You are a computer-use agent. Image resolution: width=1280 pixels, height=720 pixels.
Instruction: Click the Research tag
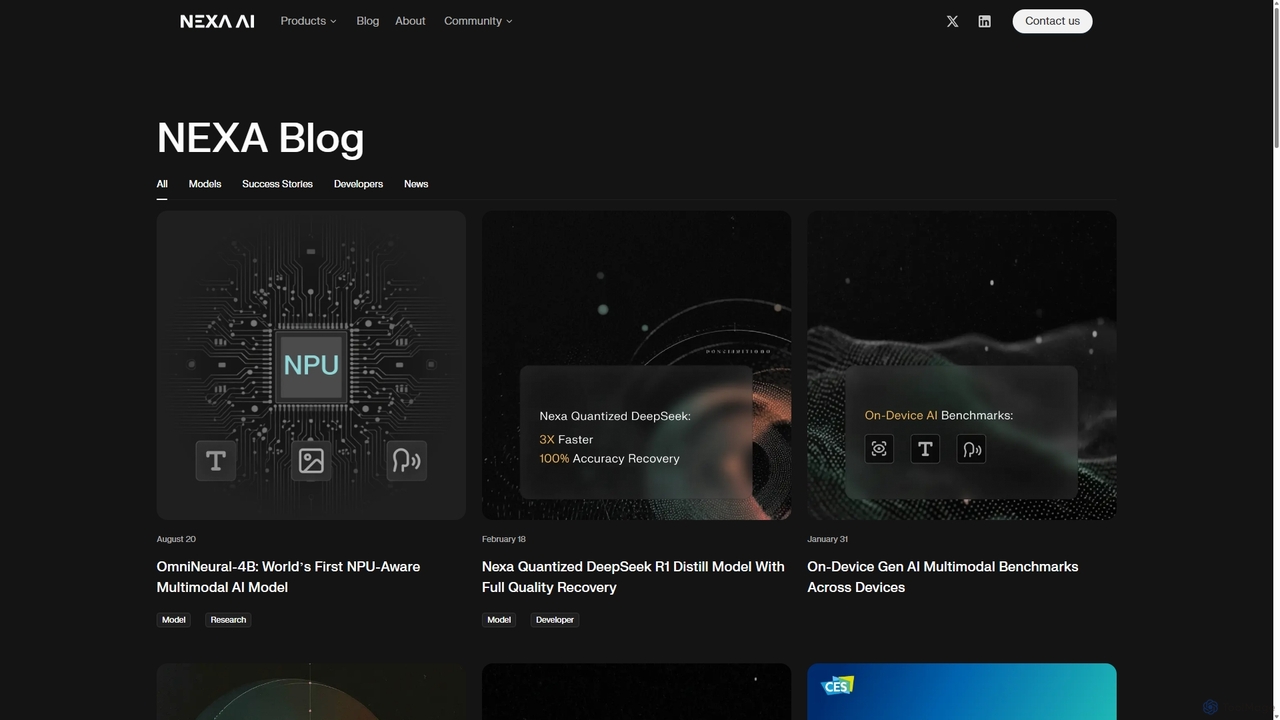(x=228, y=620)
